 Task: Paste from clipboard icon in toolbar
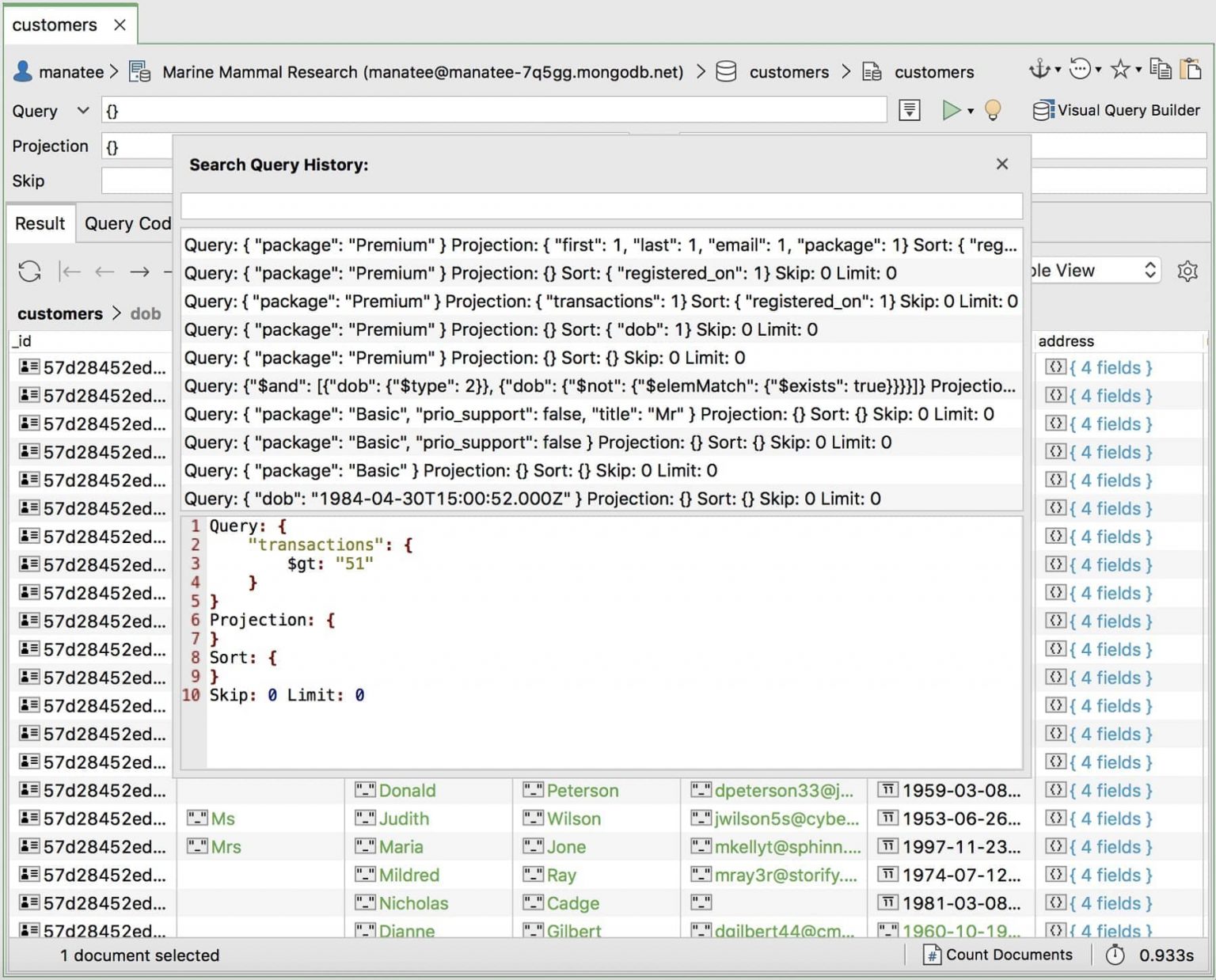click(x=1189, y=70)
